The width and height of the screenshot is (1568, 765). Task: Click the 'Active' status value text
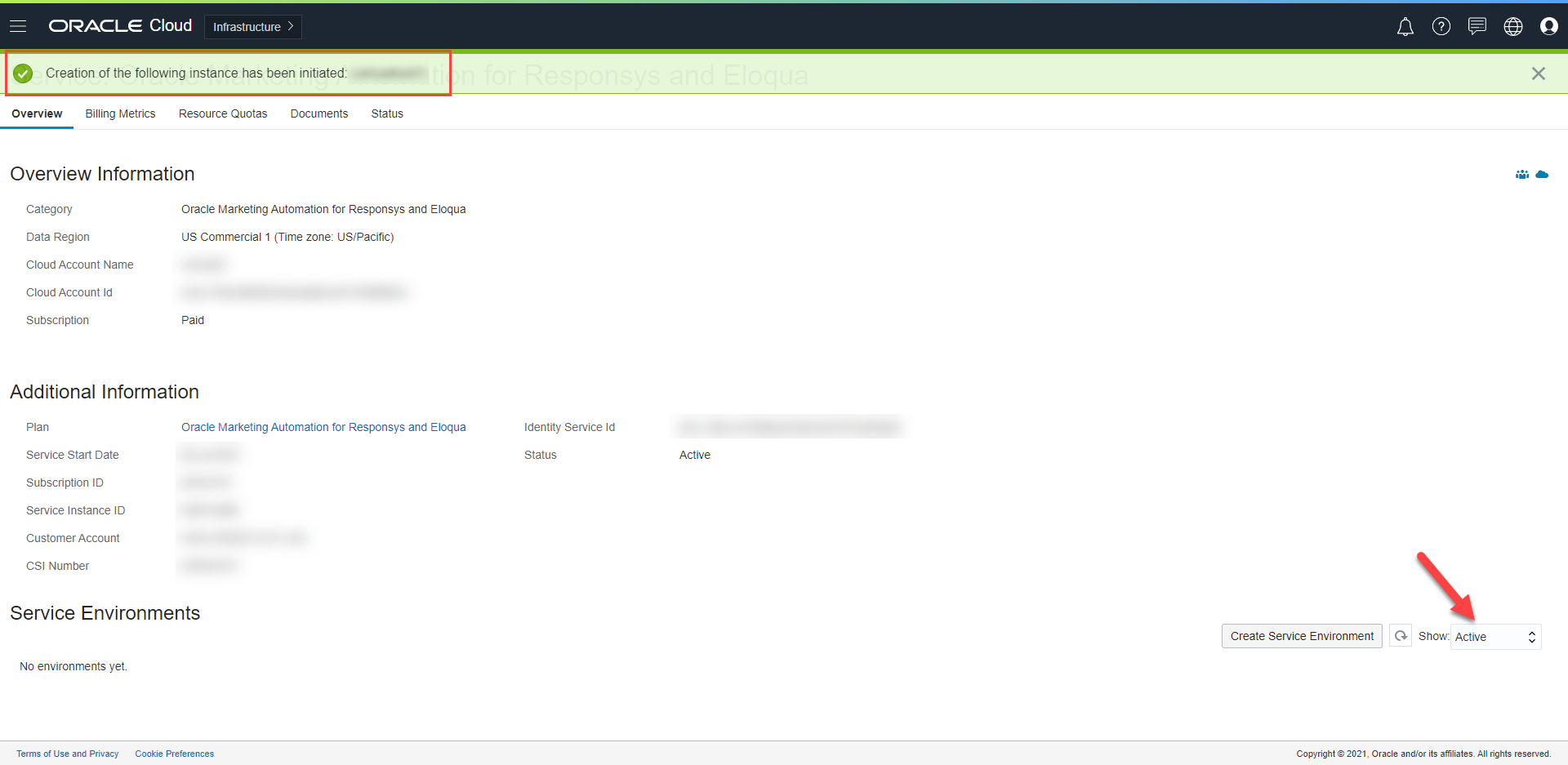pyautogui.click(x=695, y=455)
